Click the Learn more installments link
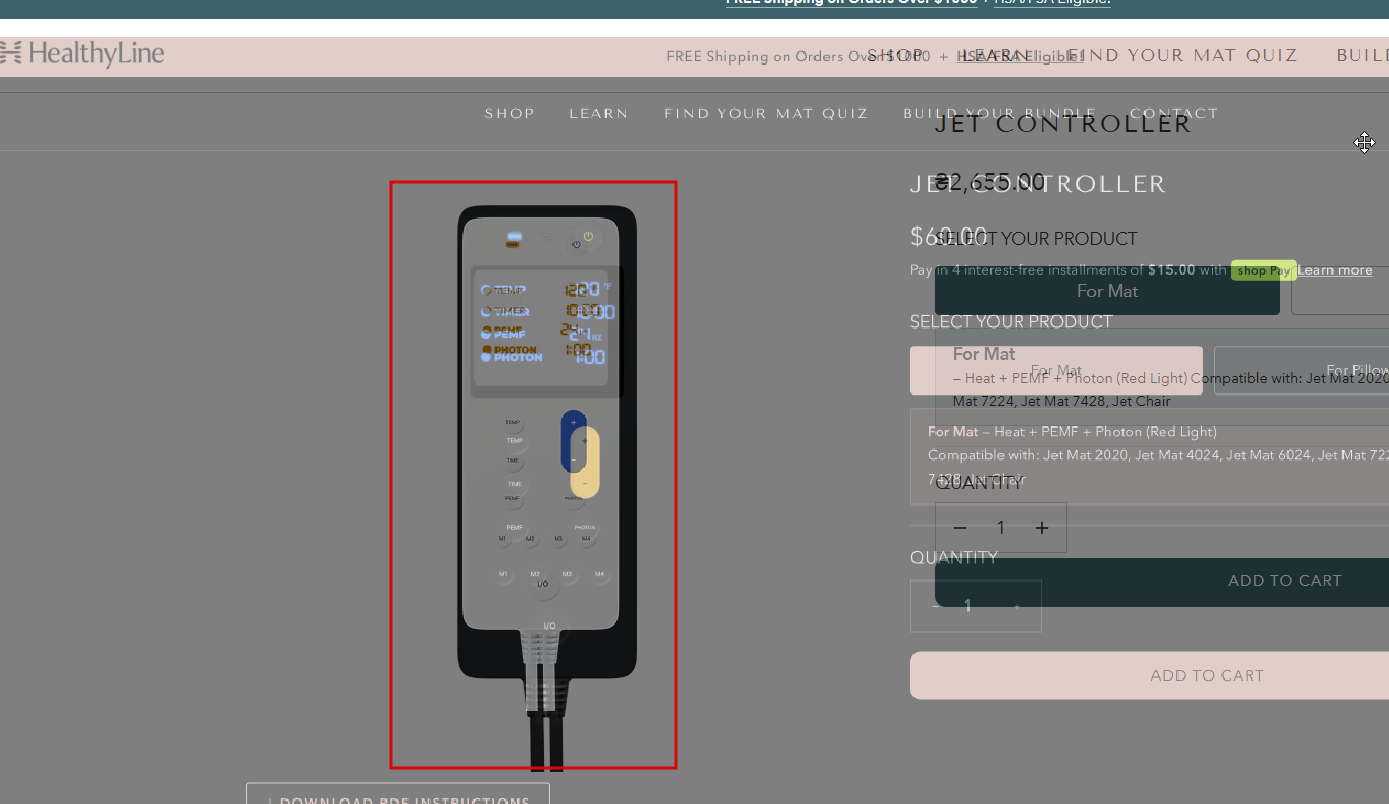 tap(1334, 270)
